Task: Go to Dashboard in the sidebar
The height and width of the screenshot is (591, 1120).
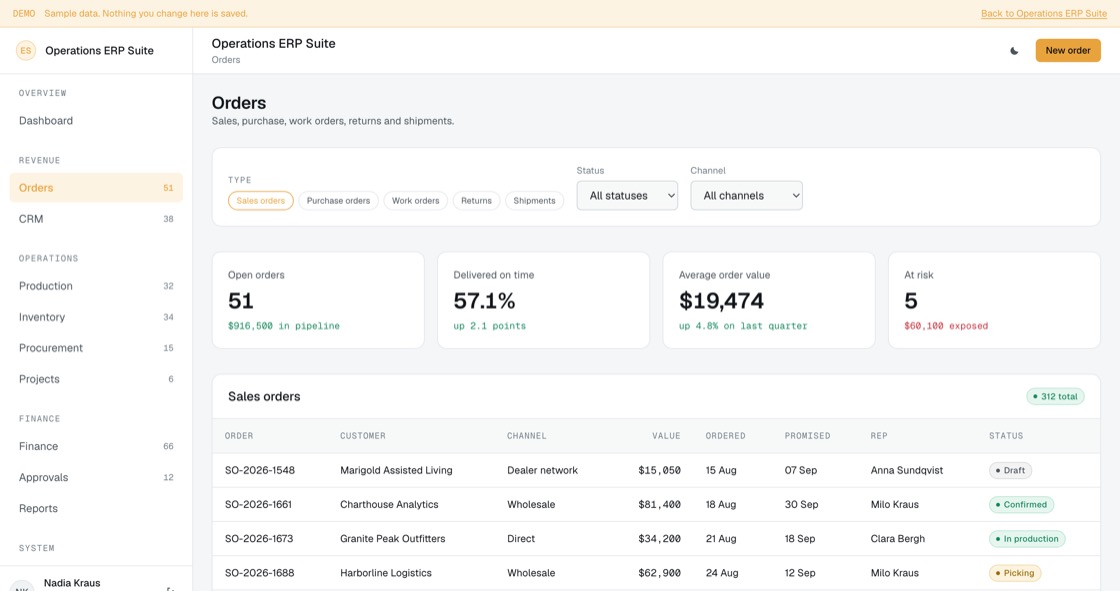Action: 96,121
